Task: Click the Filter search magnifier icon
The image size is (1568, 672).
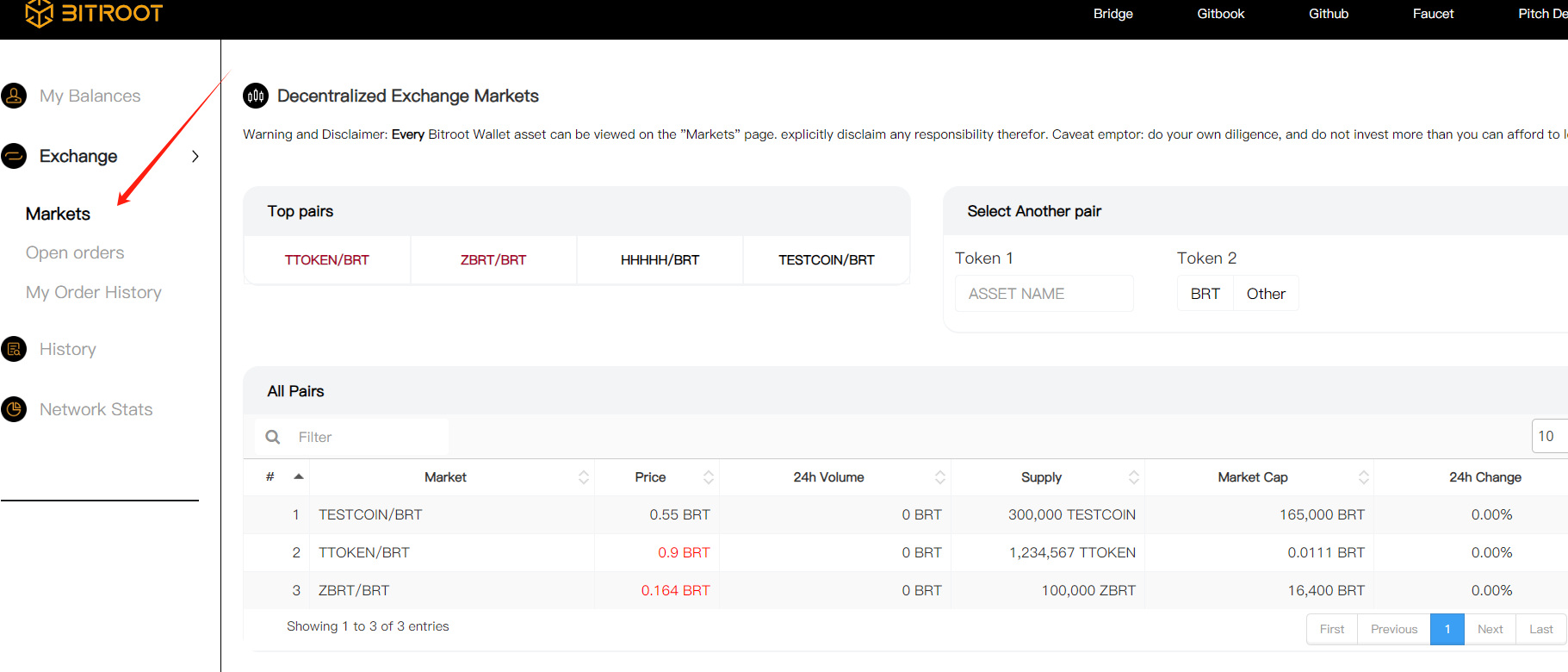Action: [x=273, y=437]
